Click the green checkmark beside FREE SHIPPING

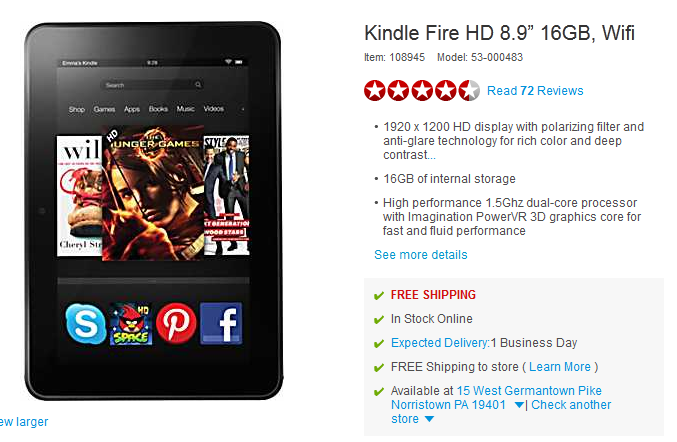point(379,295)
